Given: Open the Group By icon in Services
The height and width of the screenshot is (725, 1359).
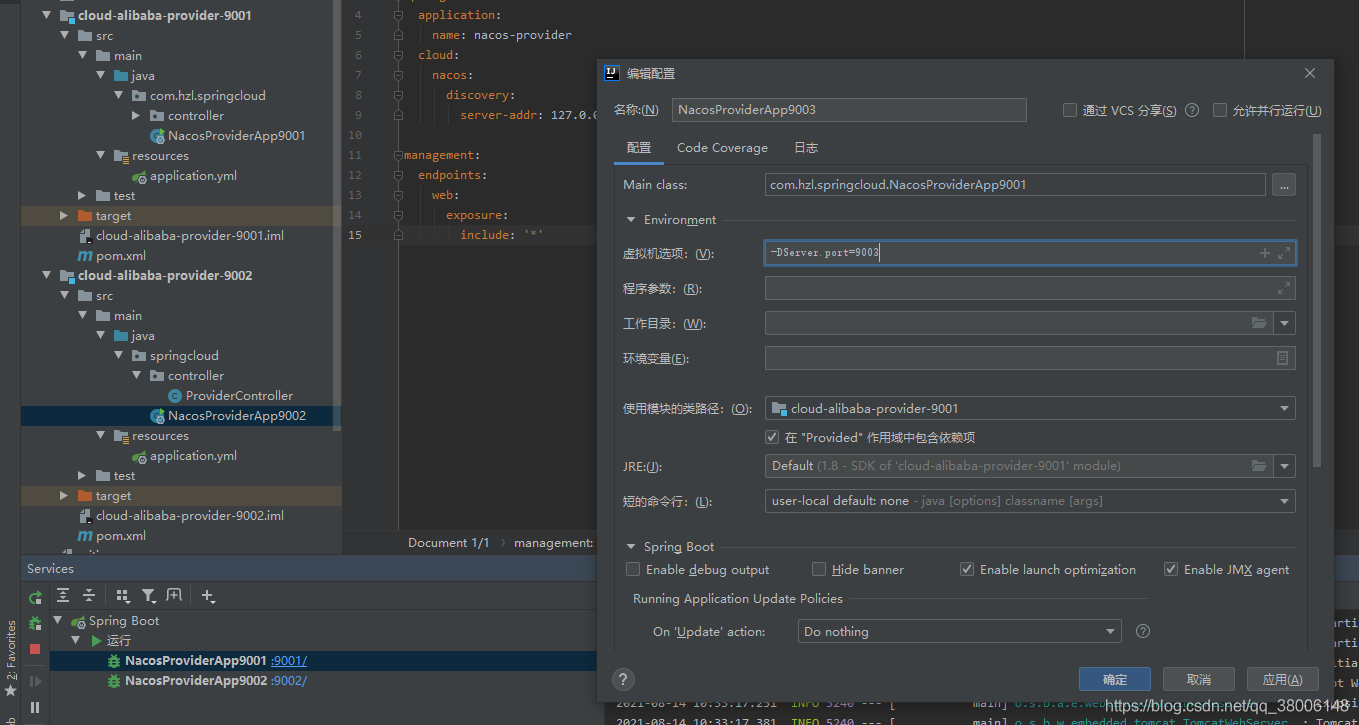Looking at the screenshot, I should pos(123,595).
